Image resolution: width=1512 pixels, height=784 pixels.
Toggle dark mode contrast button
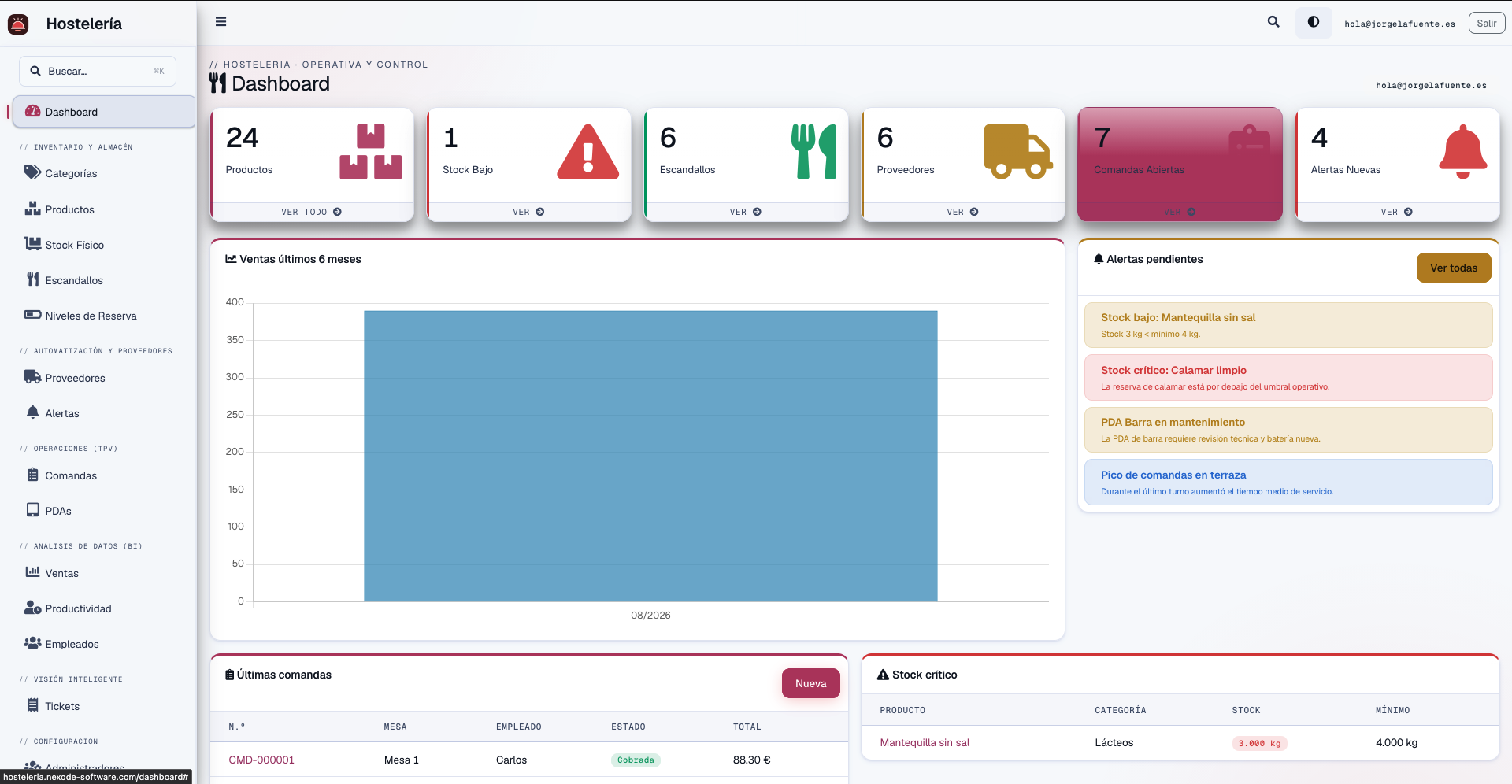(1314, 22)
